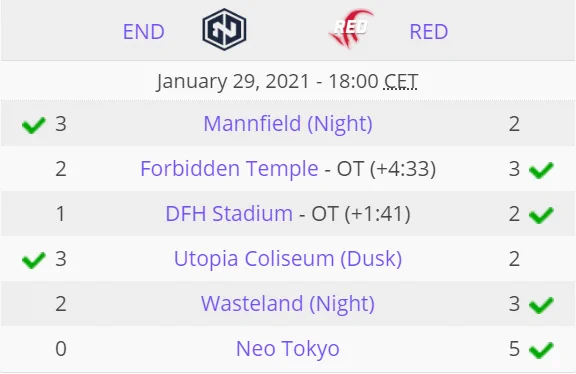Click the checkmark on Neo Tokyo row
The height and width of the screenshot is (374, 576).
tap(541, 350)
